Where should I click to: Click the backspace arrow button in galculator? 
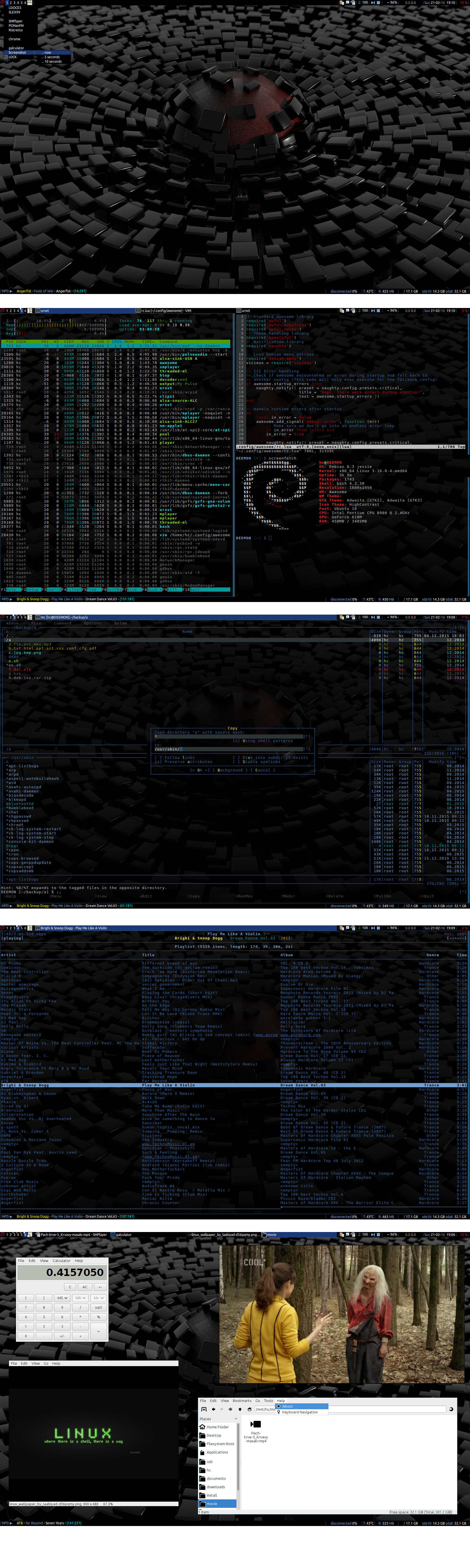click(x=100, y=1287)
